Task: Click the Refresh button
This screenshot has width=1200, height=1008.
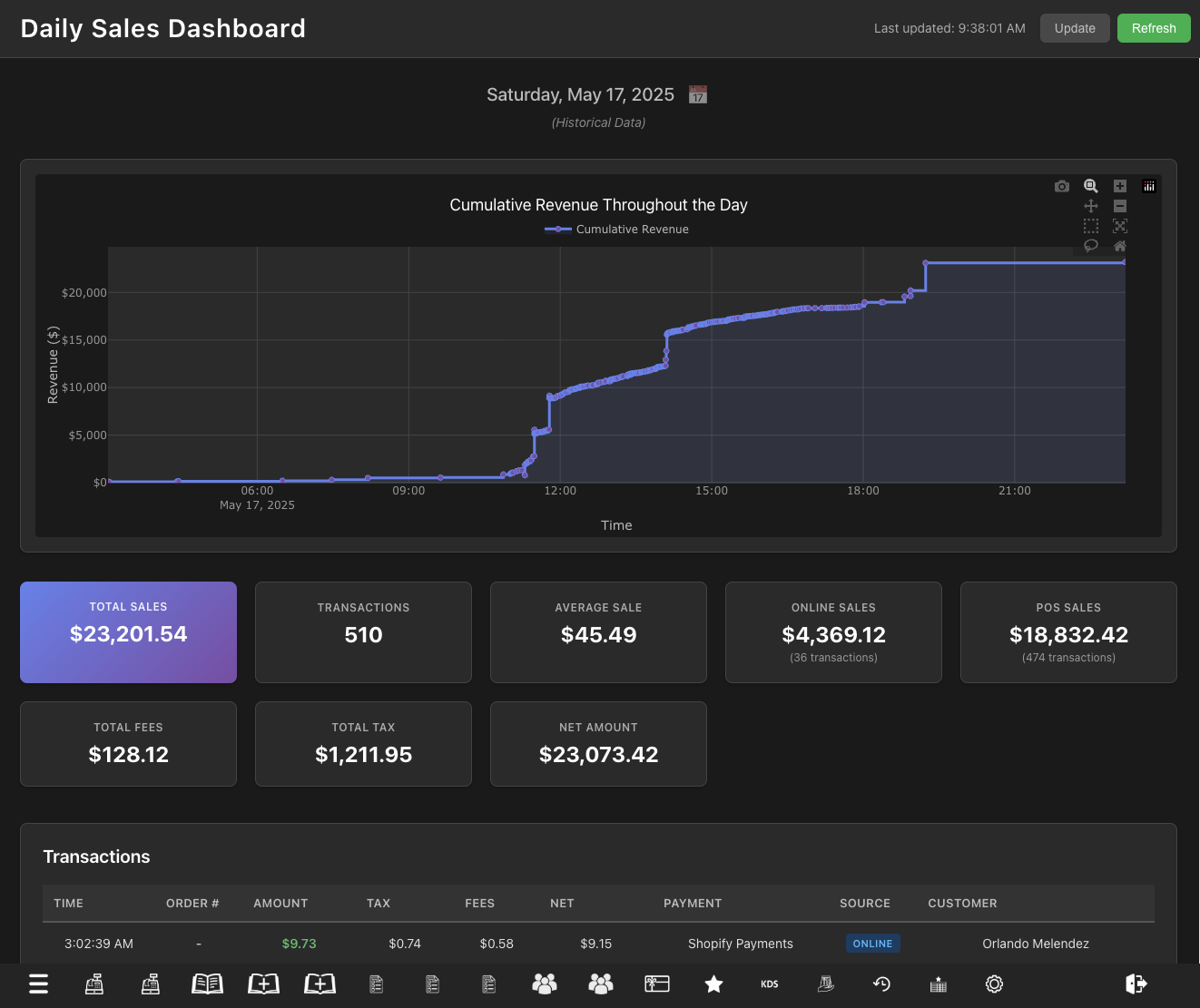Action: pyautogui.click(x=1154, y=28)
